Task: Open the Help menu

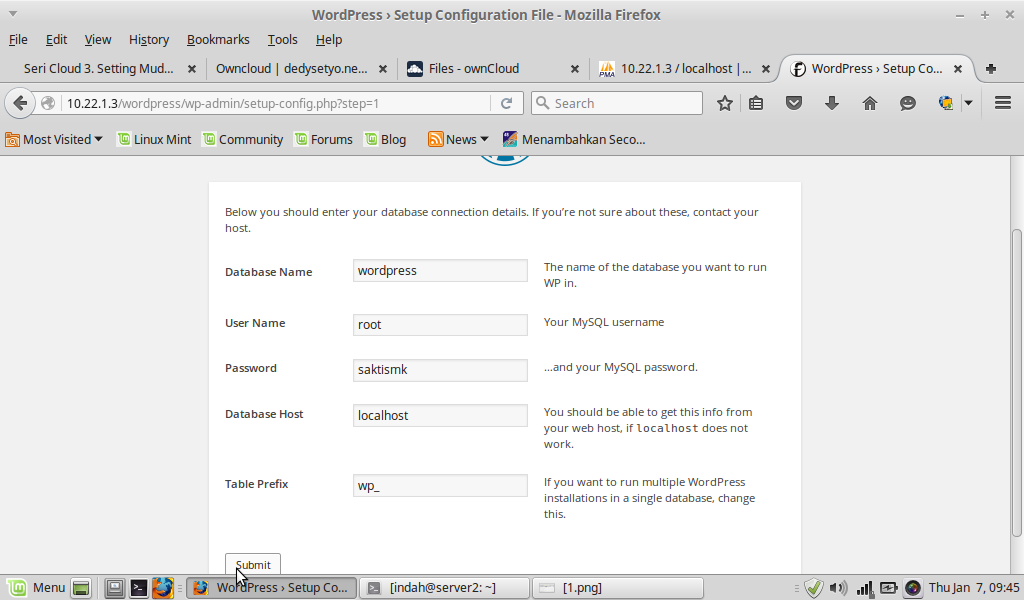Action: 328,40
